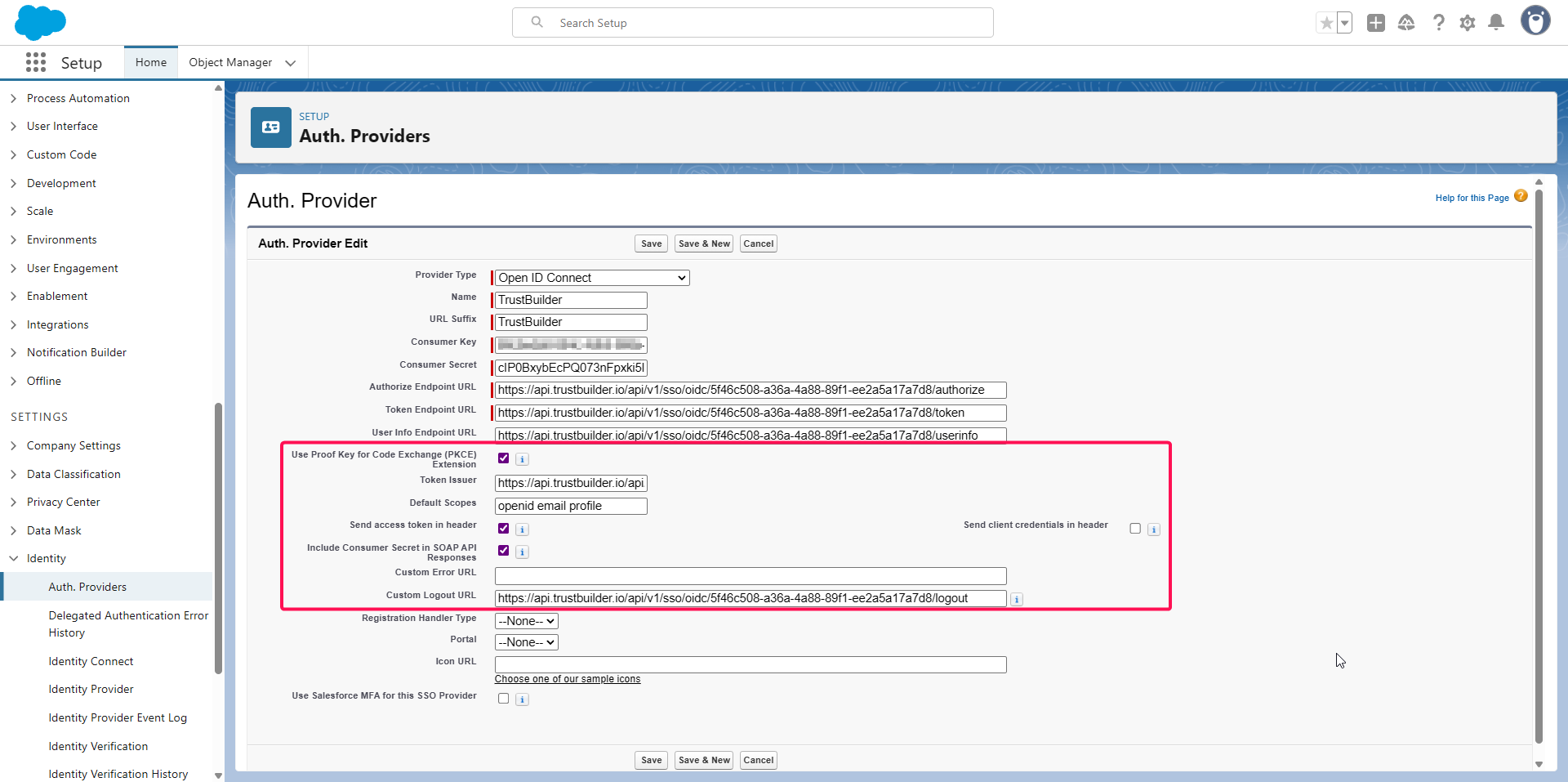Open the Favorites star icon
The width and height of the screenshot is (1568, 782).
1326,23
